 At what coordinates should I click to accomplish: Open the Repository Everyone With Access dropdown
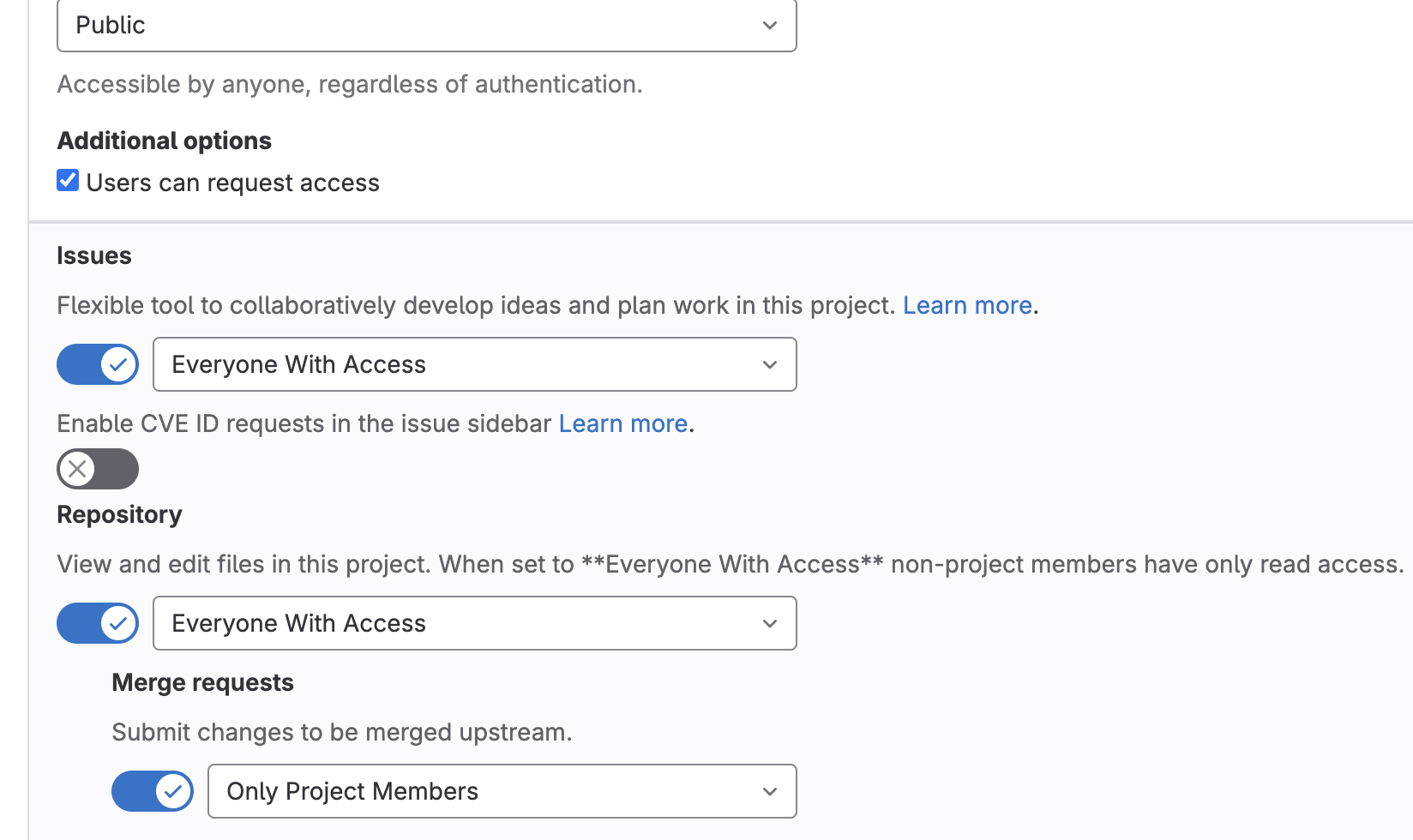(474, 624)
